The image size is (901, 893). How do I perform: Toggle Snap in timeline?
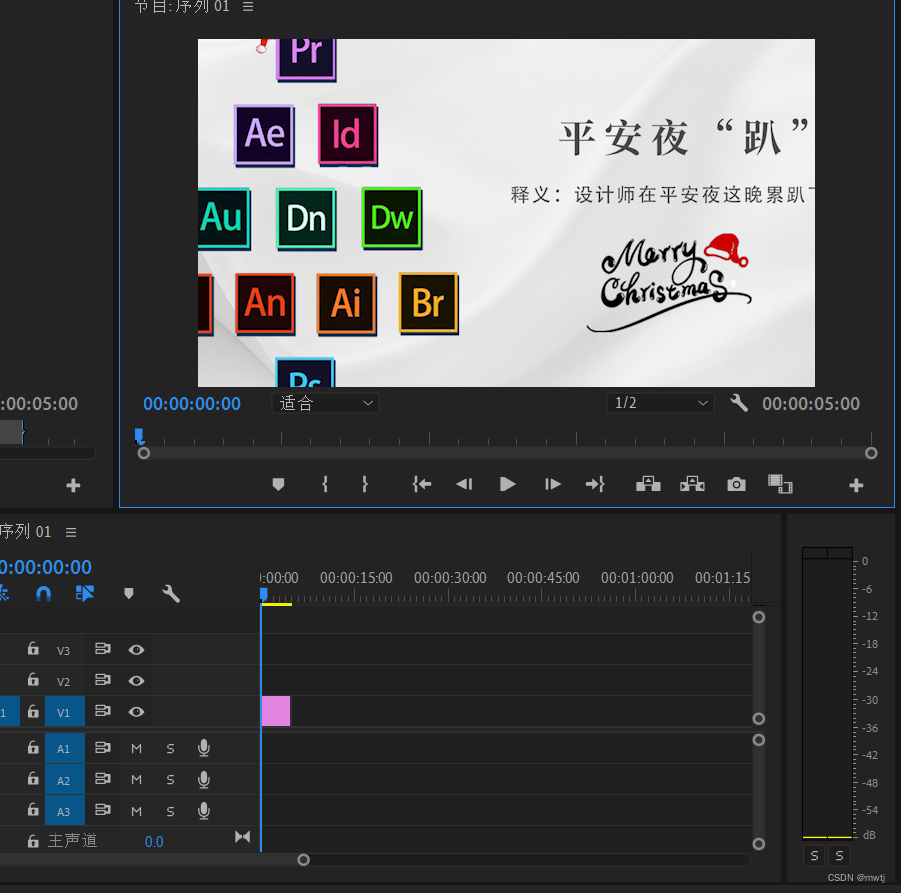click(44, 594)
